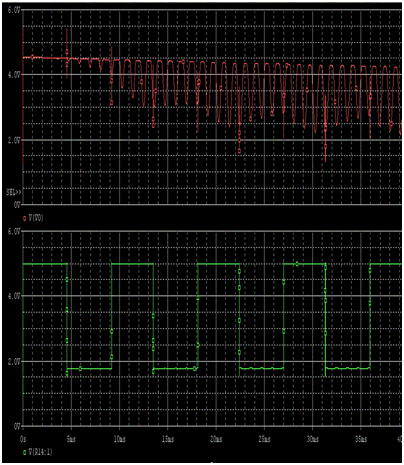Click the red marker on the flat 4.5V start
Screen dimensions: 404x465
tap(32, 57)
